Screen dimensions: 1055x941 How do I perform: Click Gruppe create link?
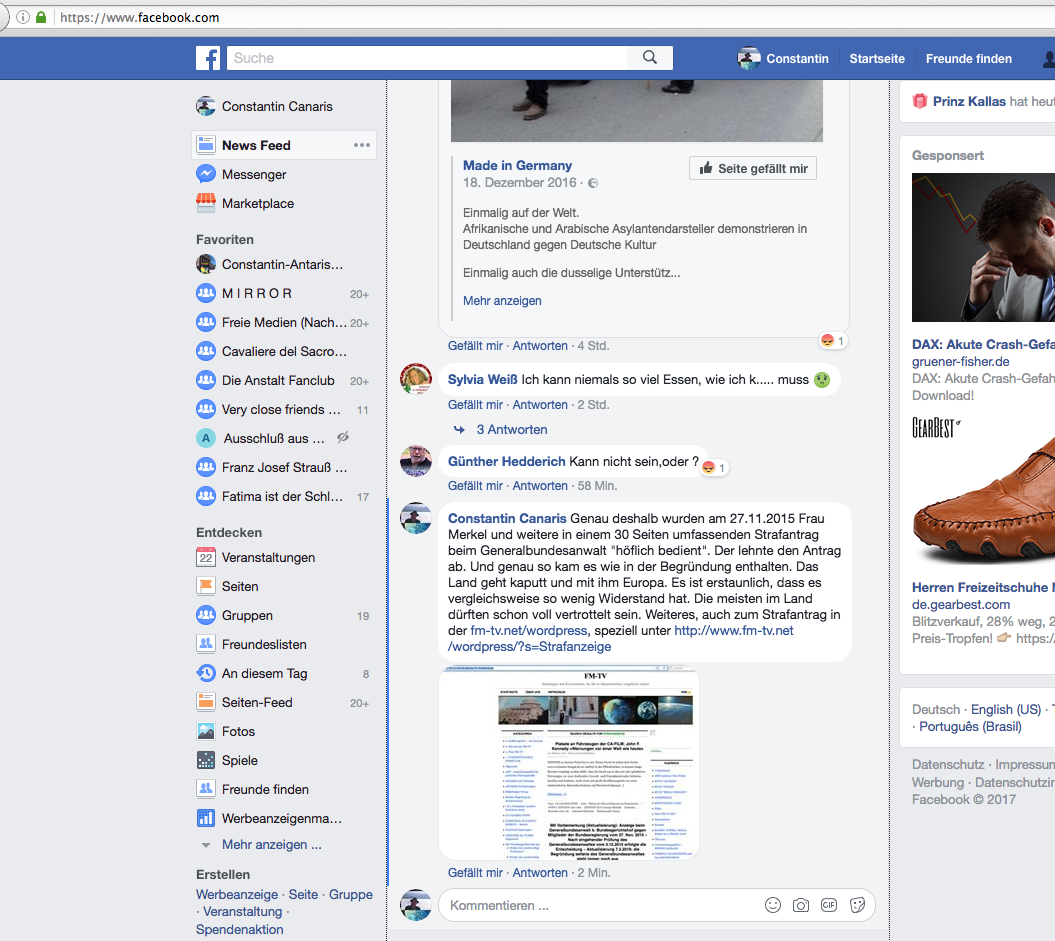[351, 895]
